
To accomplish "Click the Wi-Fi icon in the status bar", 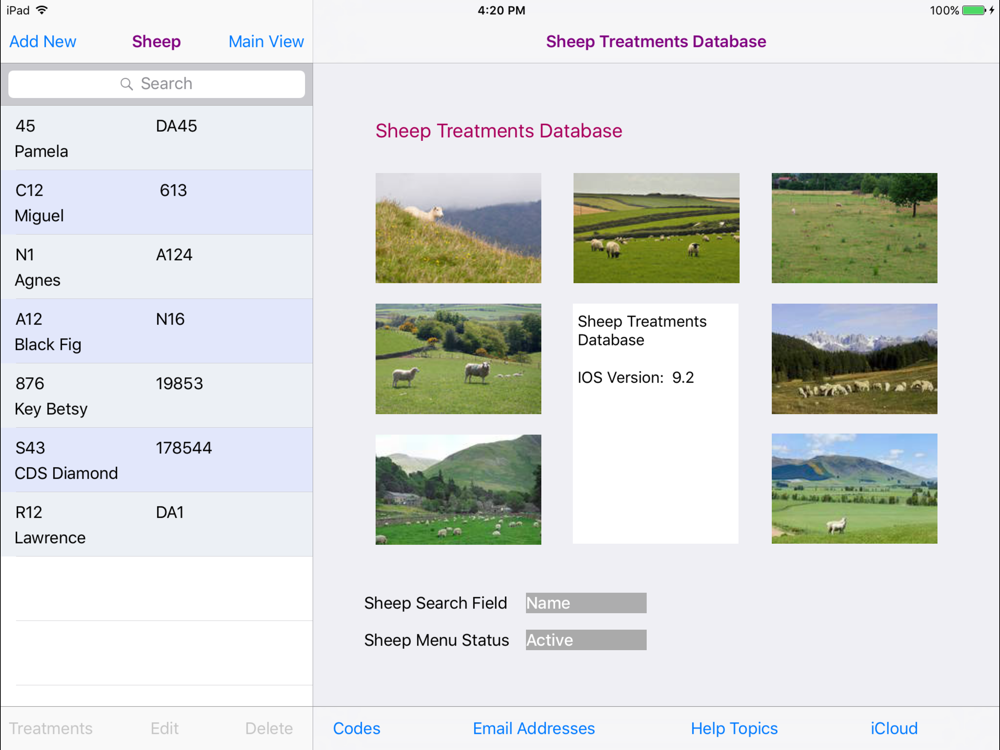I will coord(42,10).
